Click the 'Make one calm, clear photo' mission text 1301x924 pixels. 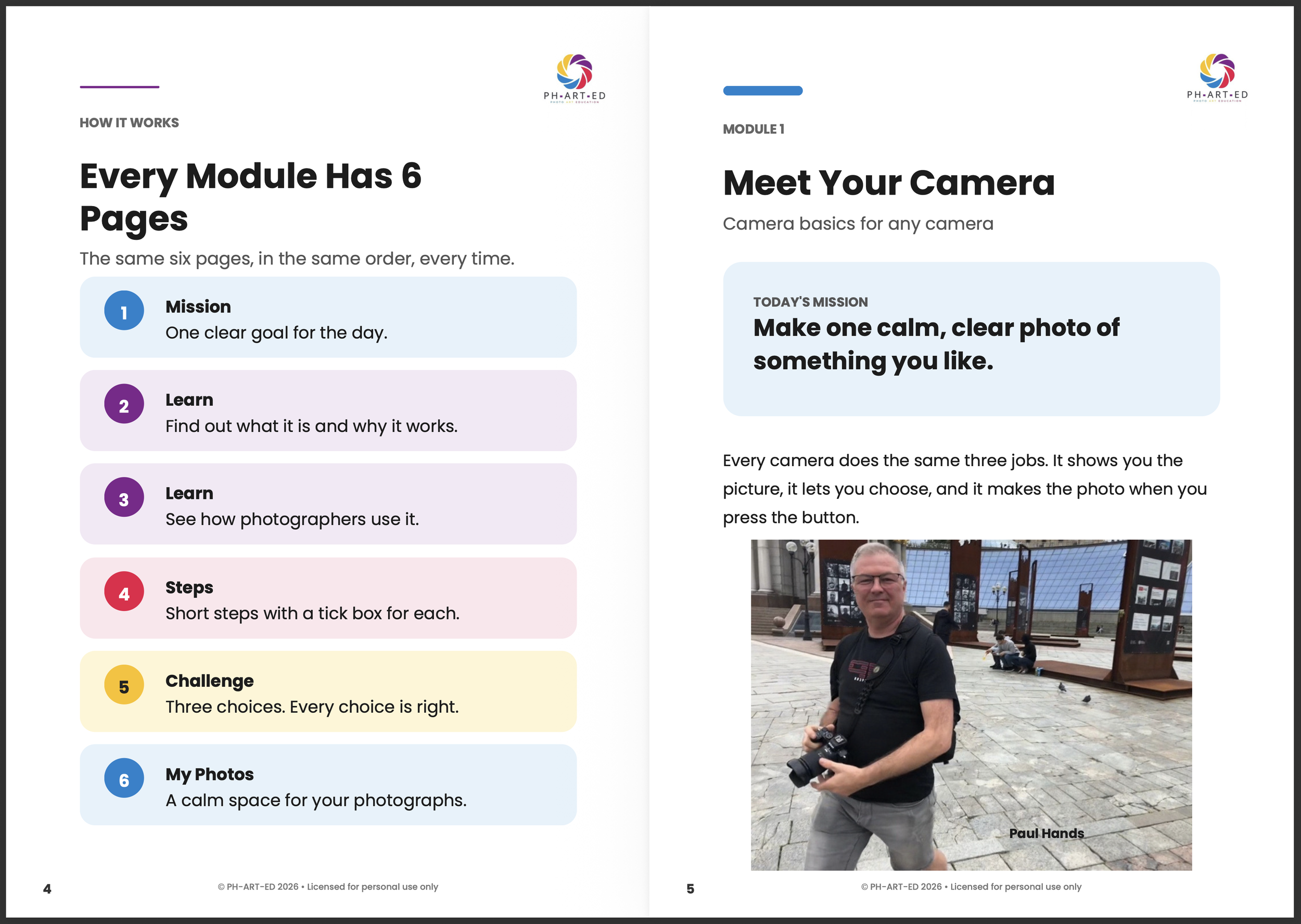pyautogui.click(x=936, y=344)
